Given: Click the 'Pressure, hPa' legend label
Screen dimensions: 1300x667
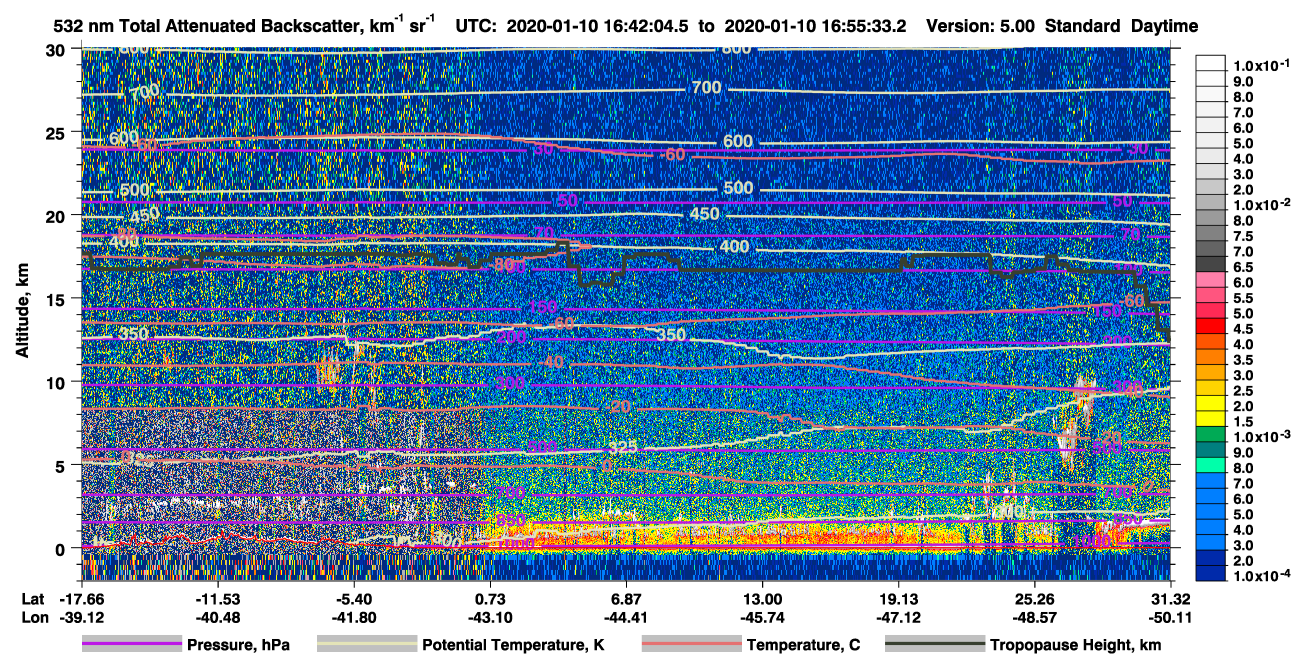Looking at the screenshot, I should (238, 646).
